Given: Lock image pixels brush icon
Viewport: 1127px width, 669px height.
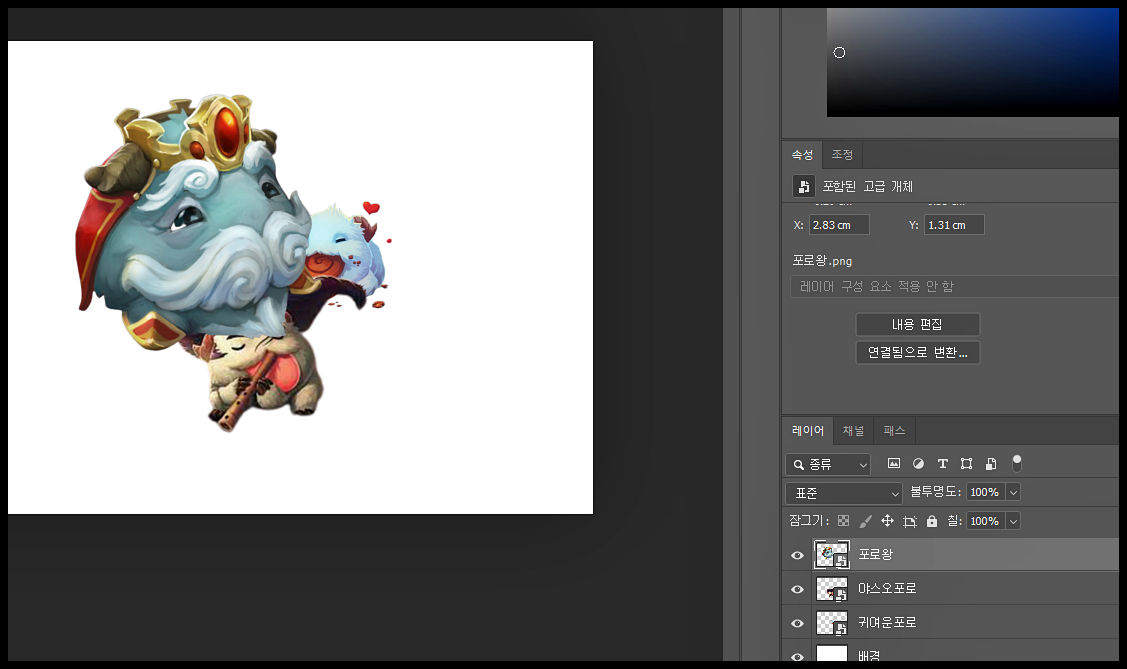Looking at the screenshot, I should pos(865,521).
